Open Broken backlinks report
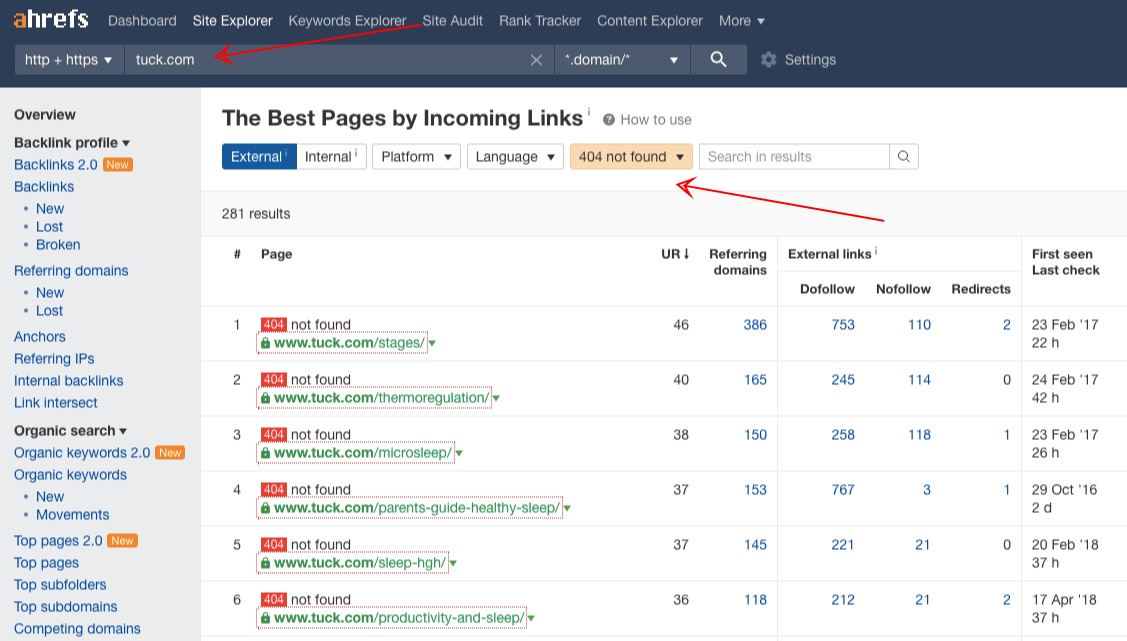Image resolution: width=1127 pixels, height=641 pixels. coord(58,244)
